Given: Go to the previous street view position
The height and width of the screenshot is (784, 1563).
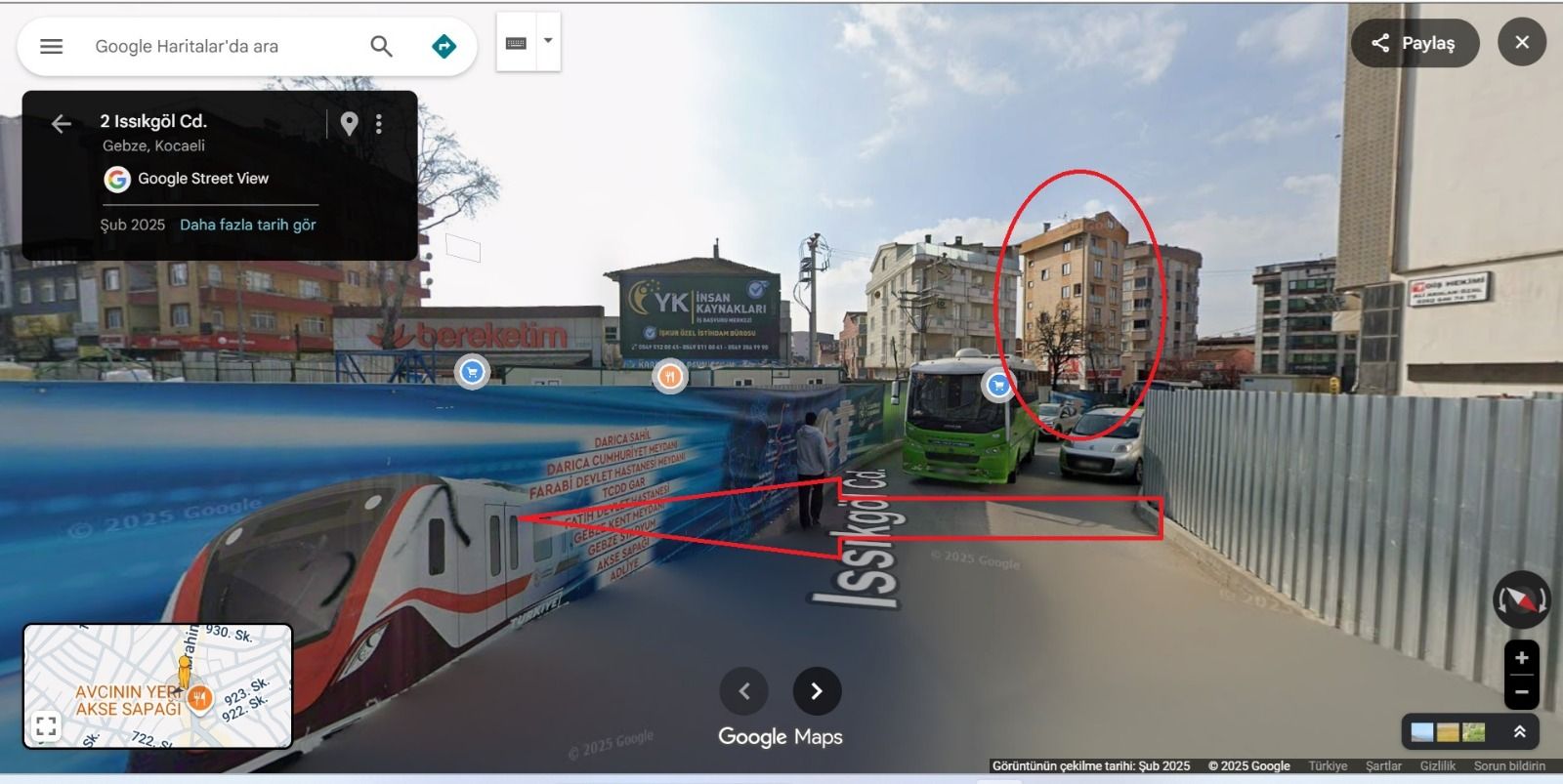Looking at the screenshot, I should [x=743, y=691].
